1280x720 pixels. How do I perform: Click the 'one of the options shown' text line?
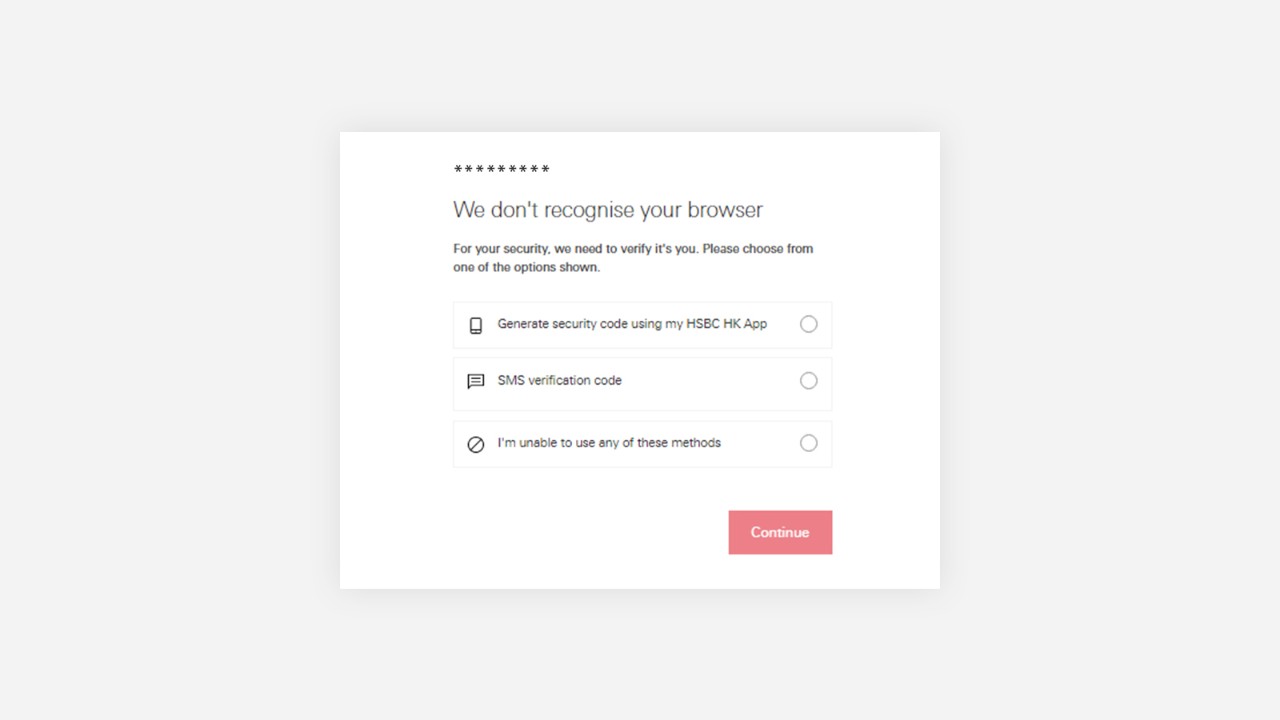pyautogui.click(x=526, y=267)
